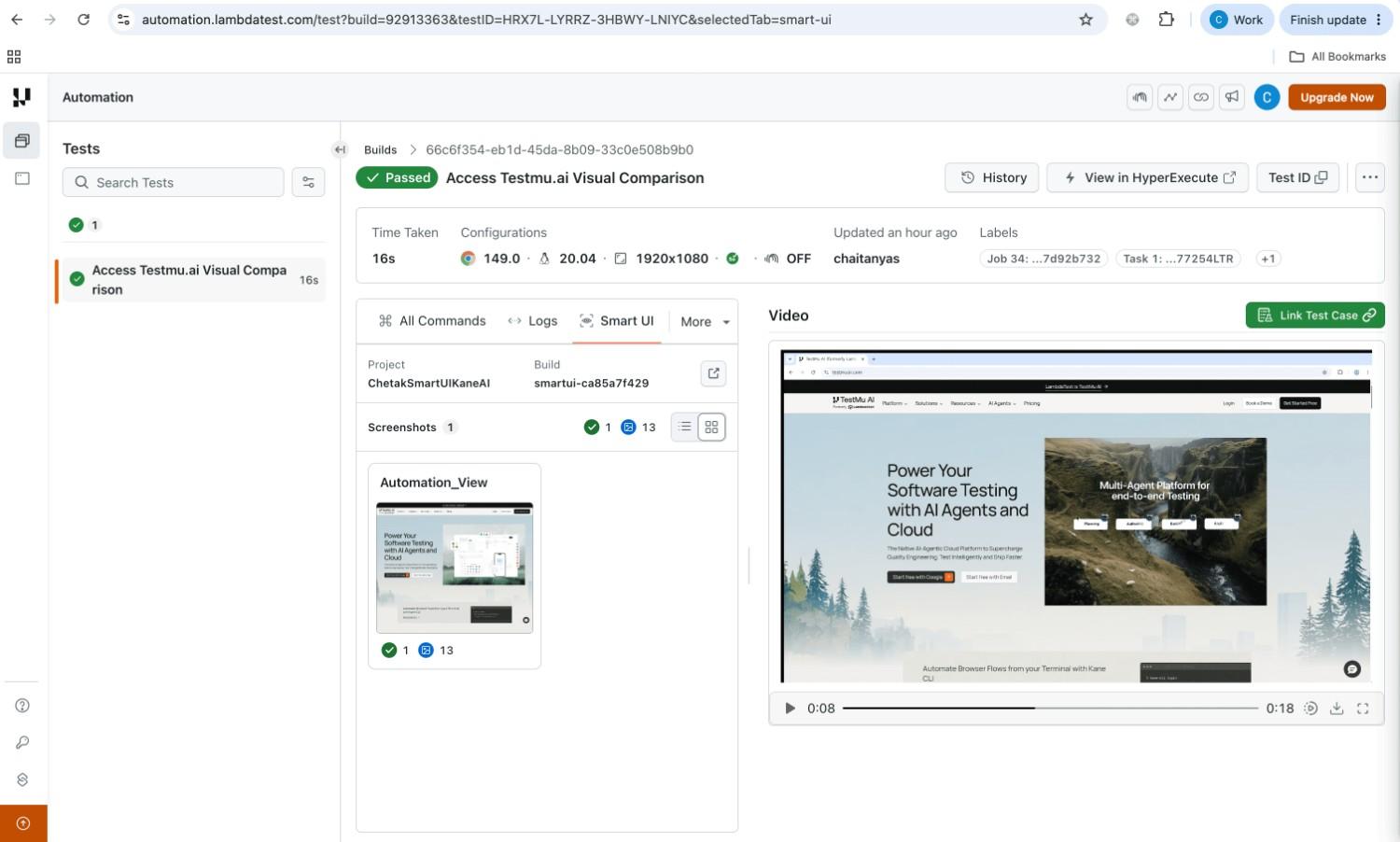Click the tunnel icon in top header
The width and height of the screenshot is (1400, 842).
(x=1140, y=97)
